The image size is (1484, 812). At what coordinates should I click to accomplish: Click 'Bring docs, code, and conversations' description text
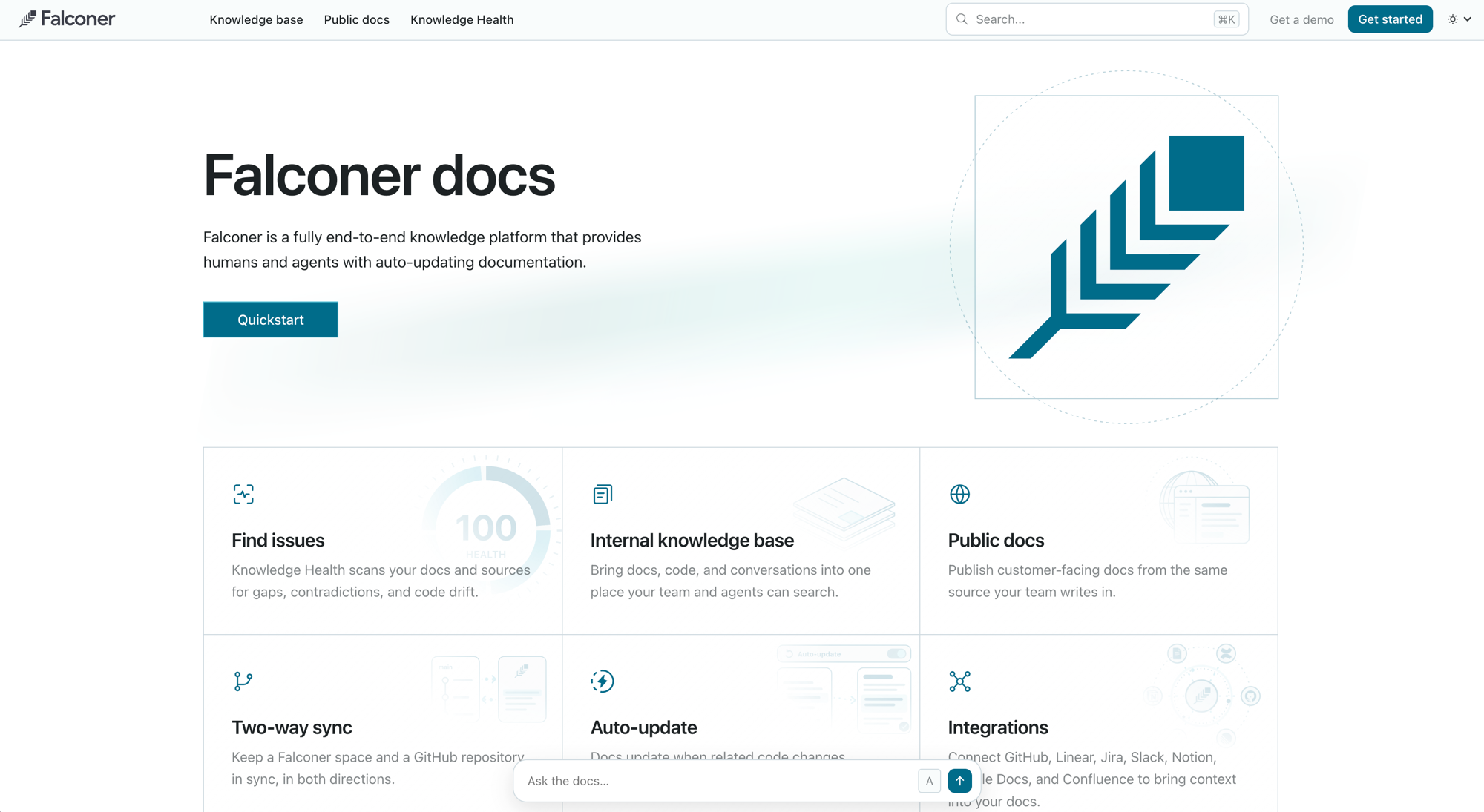[731, 581]
